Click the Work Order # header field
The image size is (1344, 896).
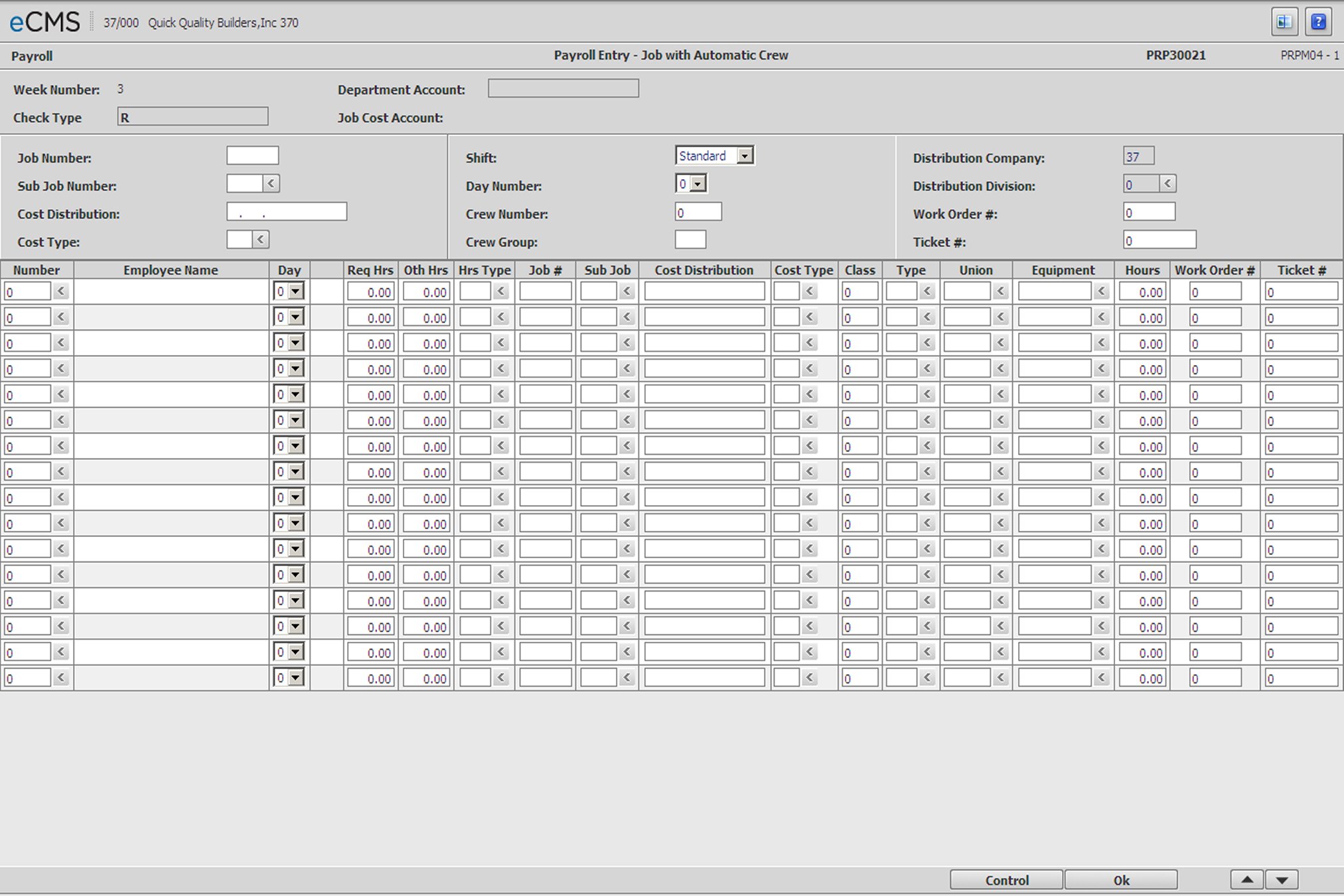point(1150,212)
